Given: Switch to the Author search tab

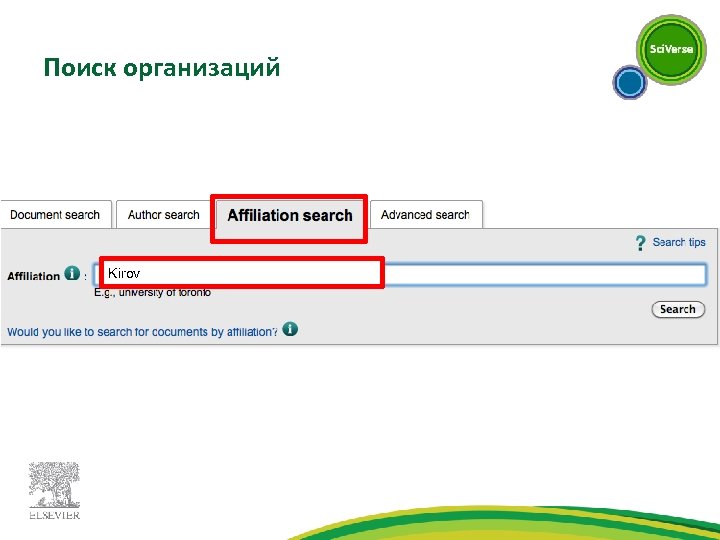Looking at the screenshot, I should pos(163,214).
